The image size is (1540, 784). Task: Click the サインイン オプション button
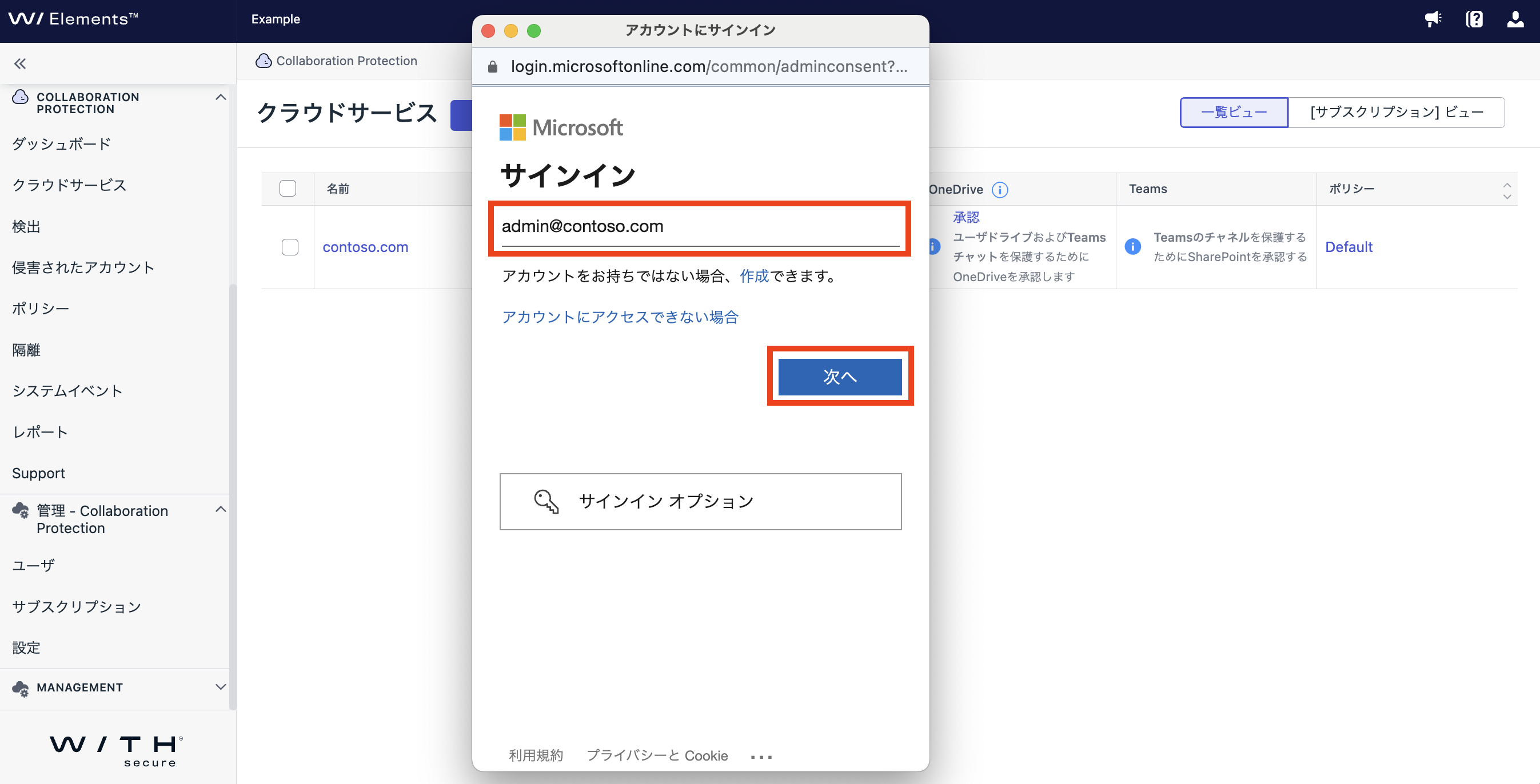[x=701, y=501]
